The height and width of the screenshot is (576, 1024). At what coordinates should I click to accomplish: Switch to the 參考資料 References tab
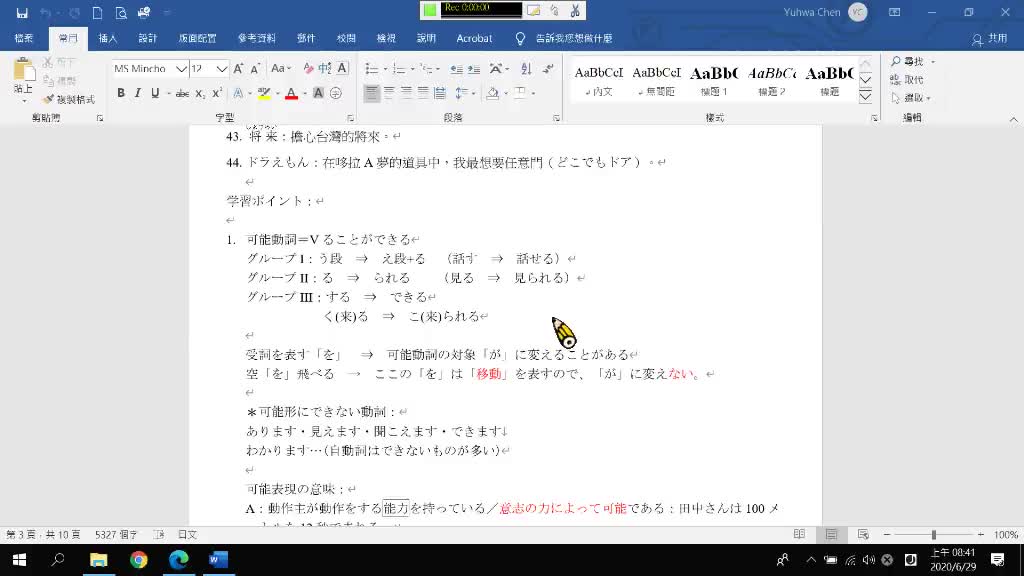[x=257, y=39]
